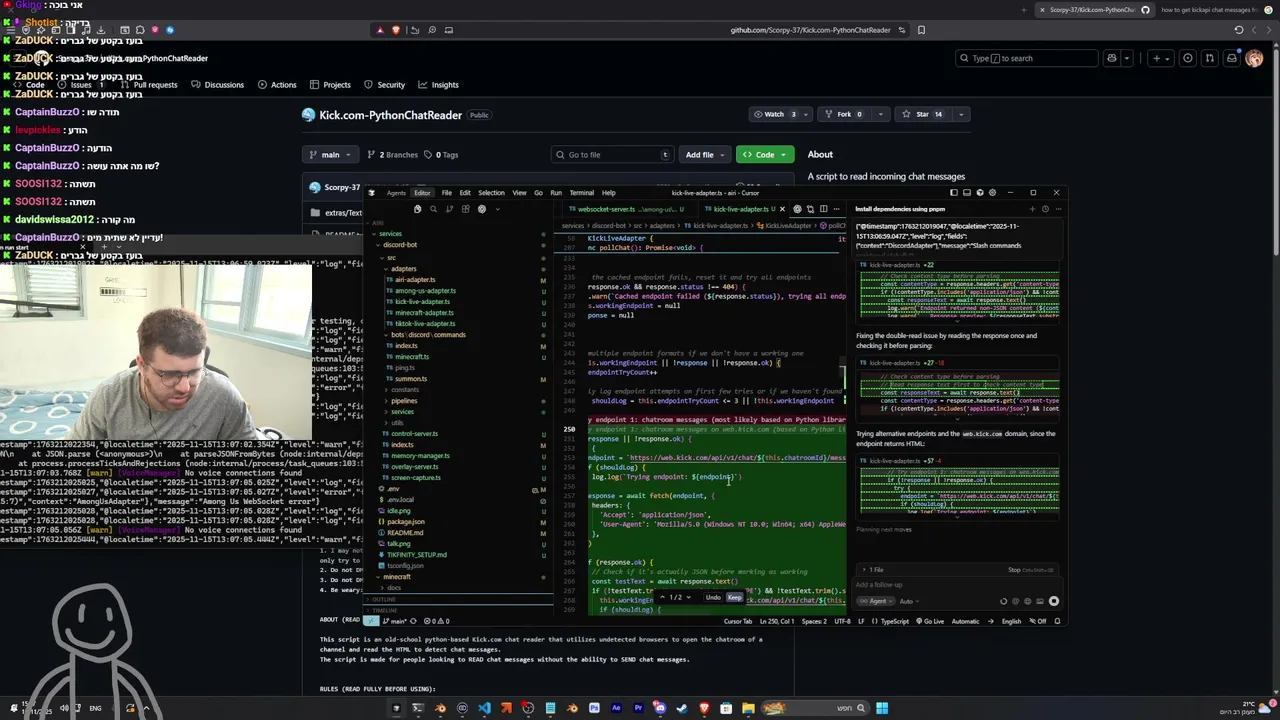1280x720 pixels.
Task: Toggle the panel layout icon in Cursor title bar
Action: 967,192
